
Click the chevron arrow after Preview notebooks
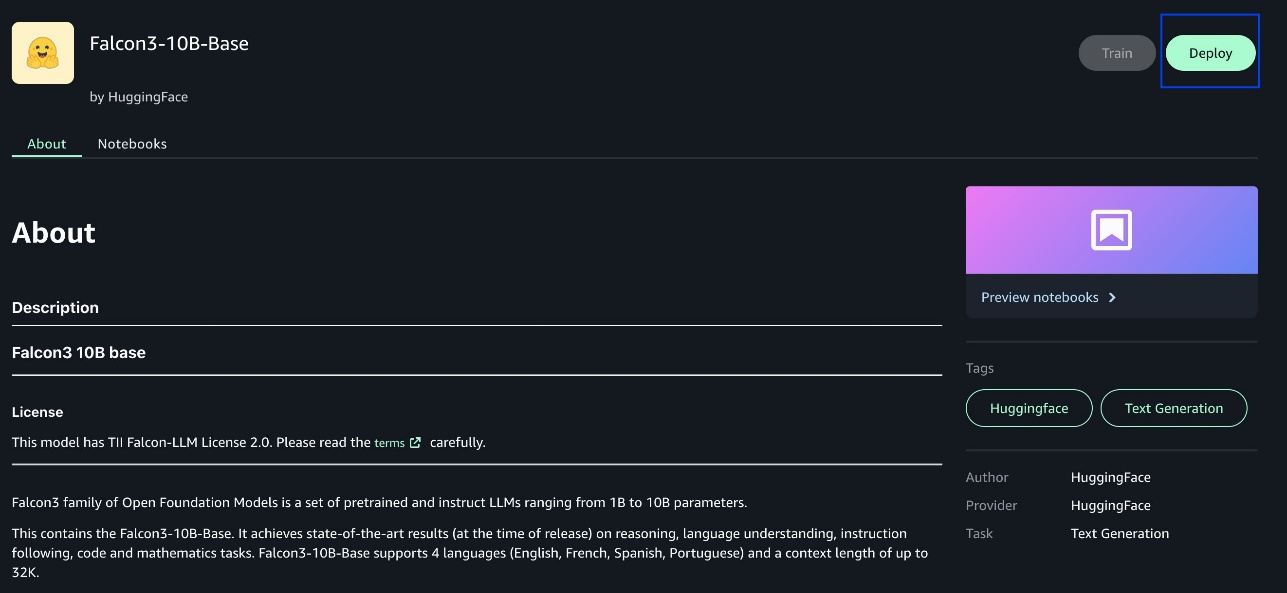(x=1113, y=297)
